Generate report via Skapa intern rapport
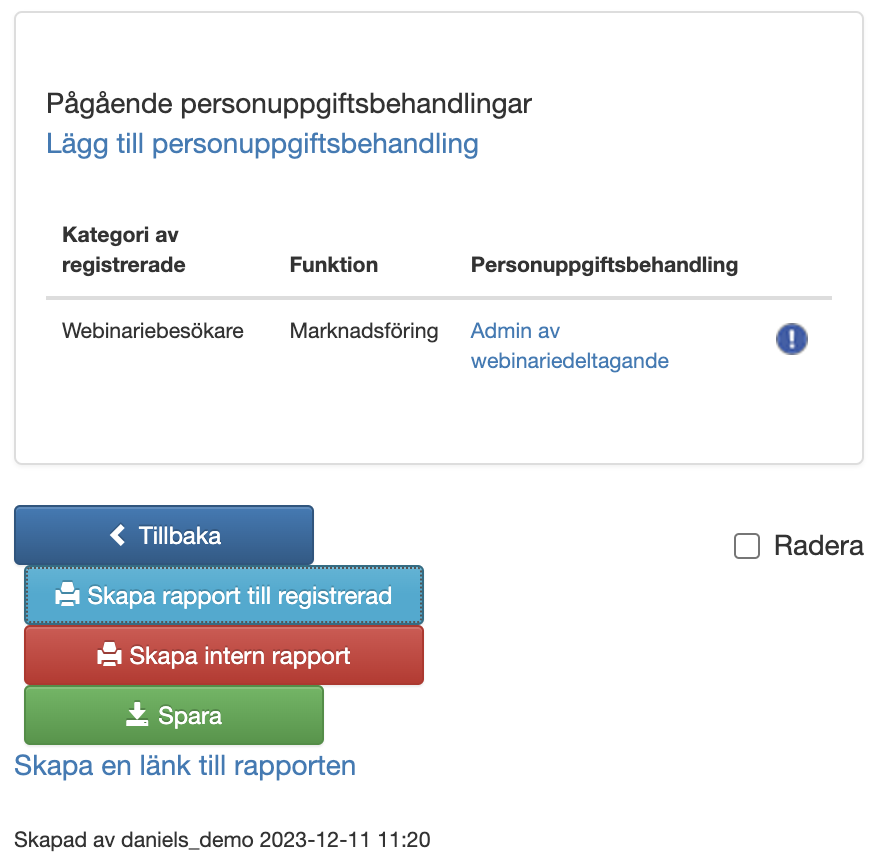 (x=224, y=656)
